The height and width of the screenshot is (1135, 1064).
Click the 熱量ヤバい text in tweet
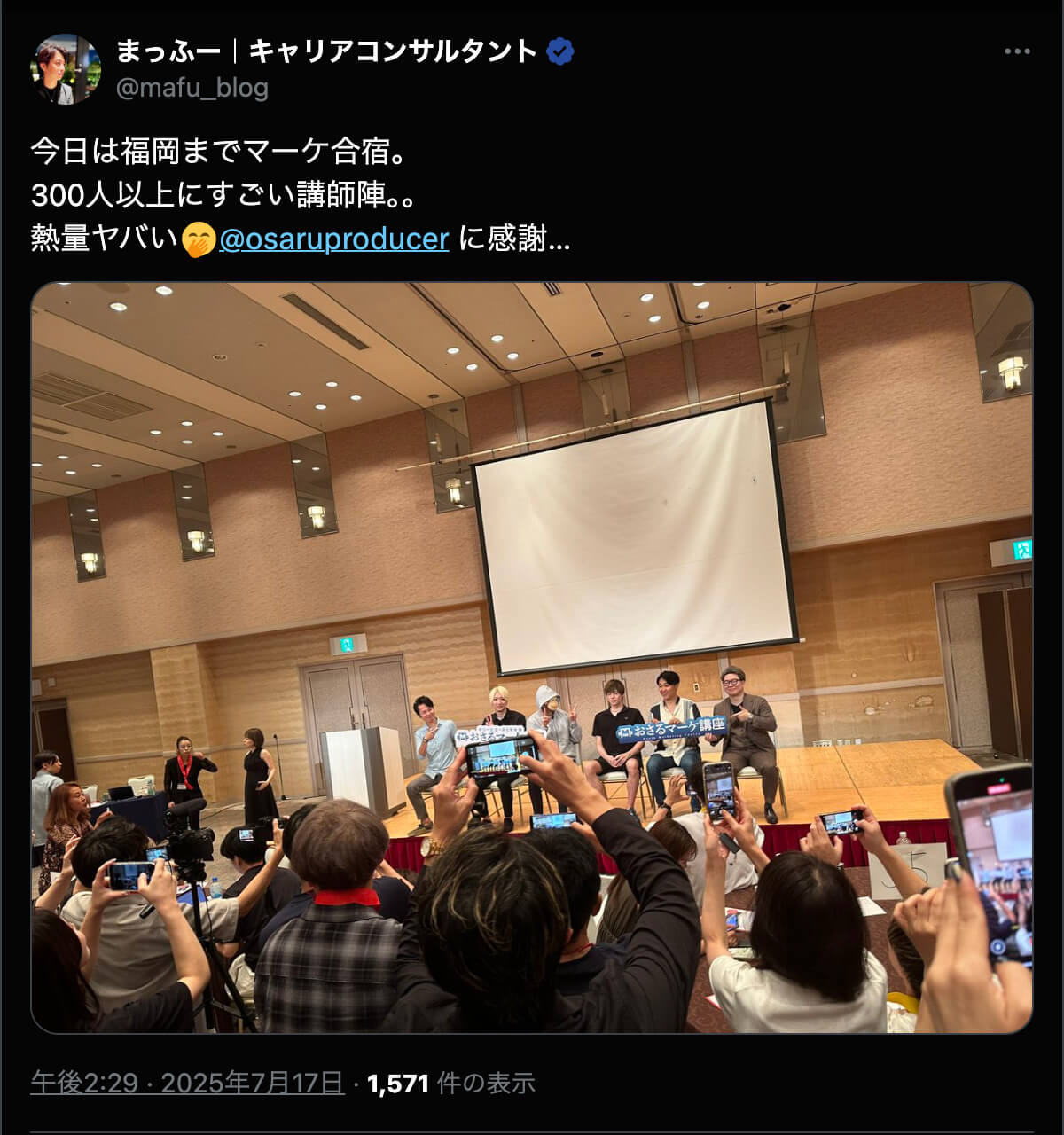click(105, 239)
